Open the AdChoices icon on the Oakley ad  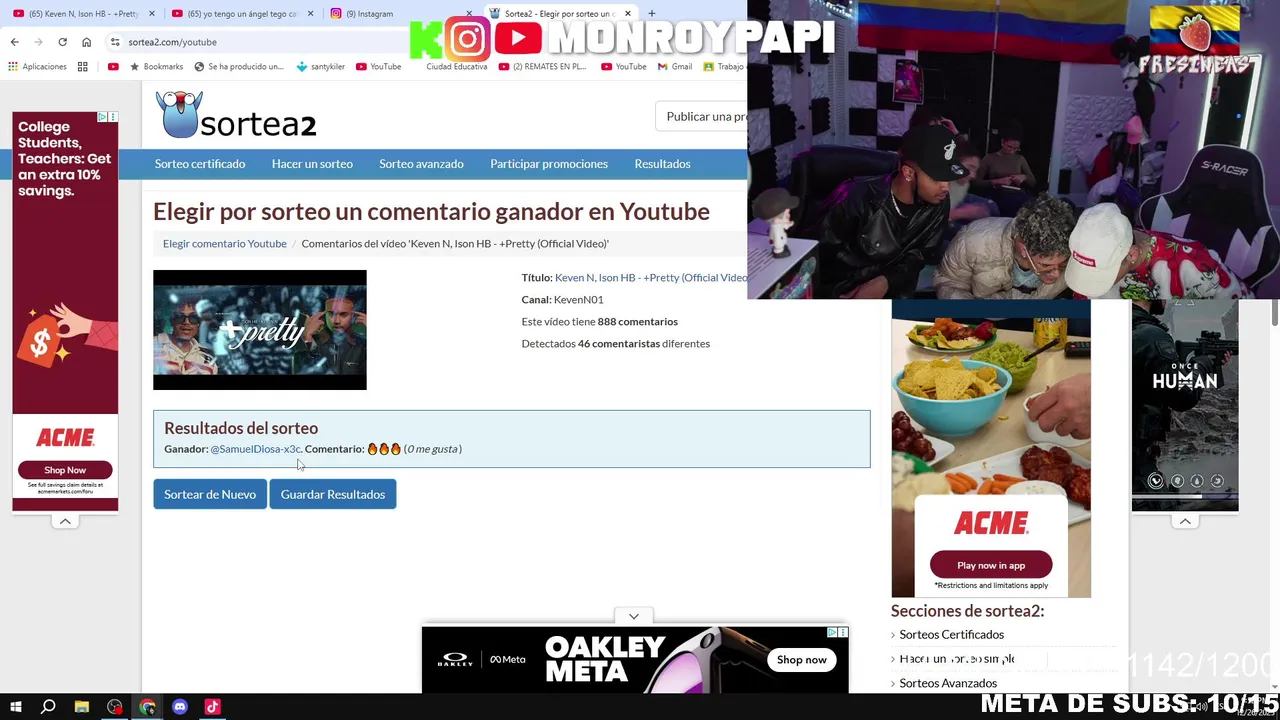(x=832, y=632)
